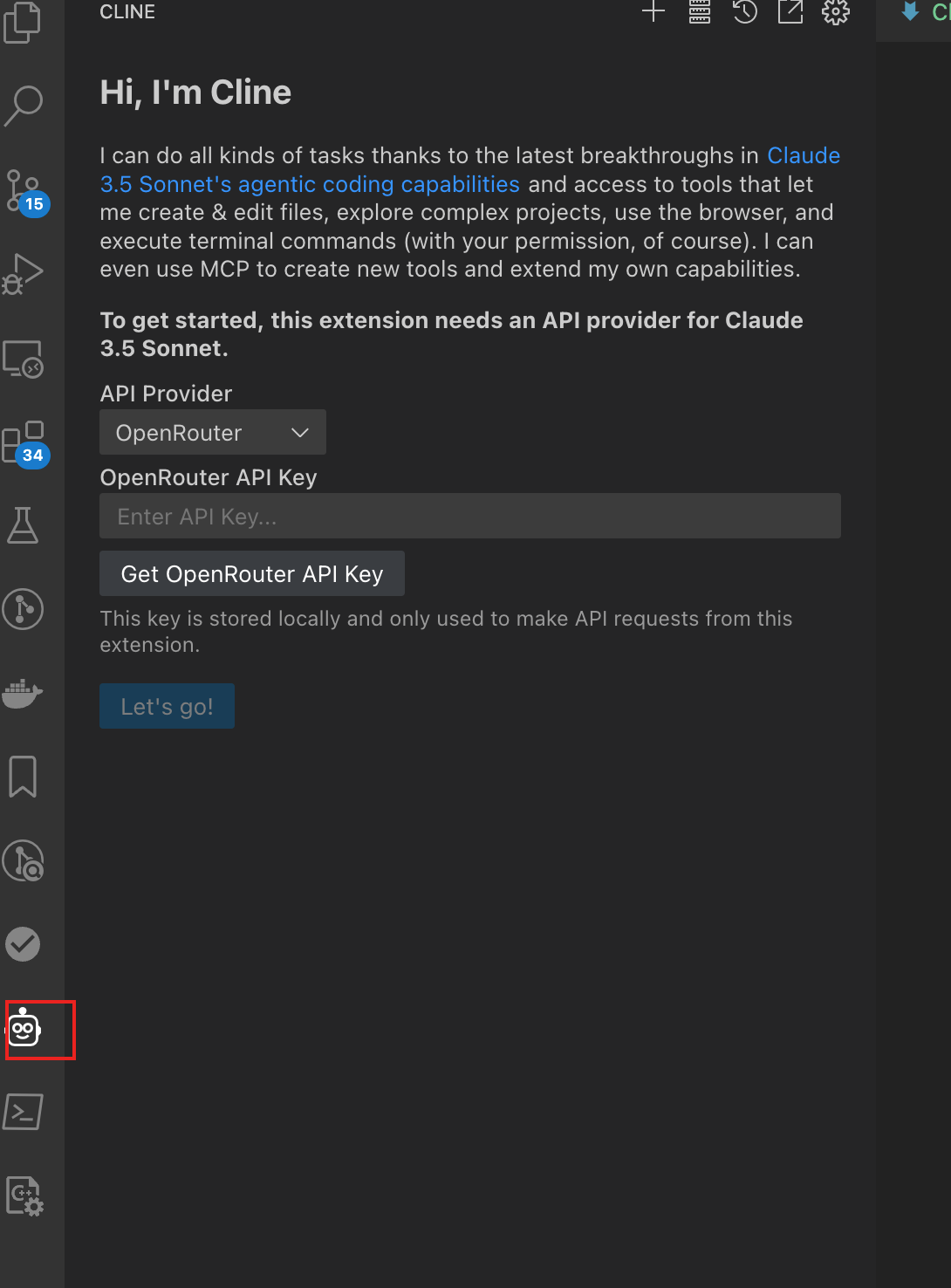The width and height of the screenshot is (951, 1288).
Task: Select the Cline robot icon
Action: (x=24, y=1029)
